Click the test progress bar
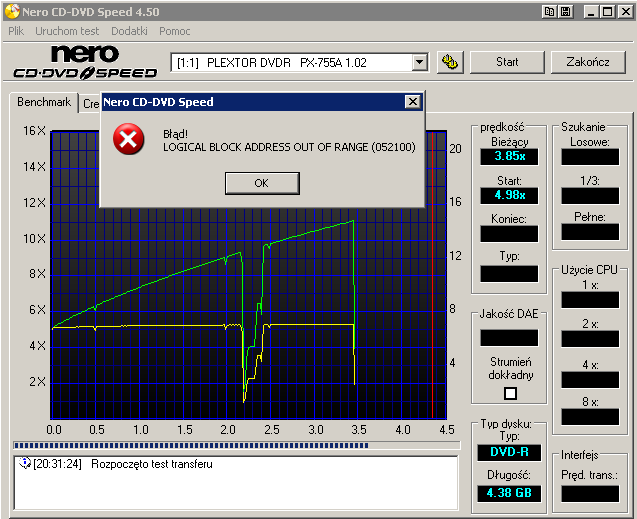 click(236, 445)
